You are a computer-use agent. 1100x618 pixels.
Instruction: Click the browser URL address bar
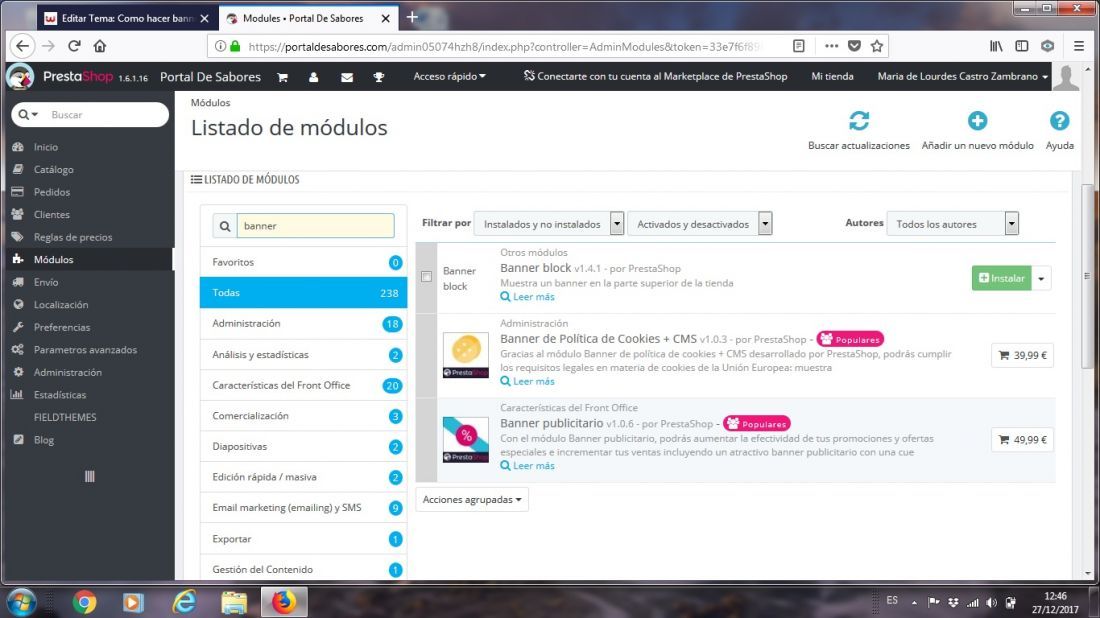[505, 46]
